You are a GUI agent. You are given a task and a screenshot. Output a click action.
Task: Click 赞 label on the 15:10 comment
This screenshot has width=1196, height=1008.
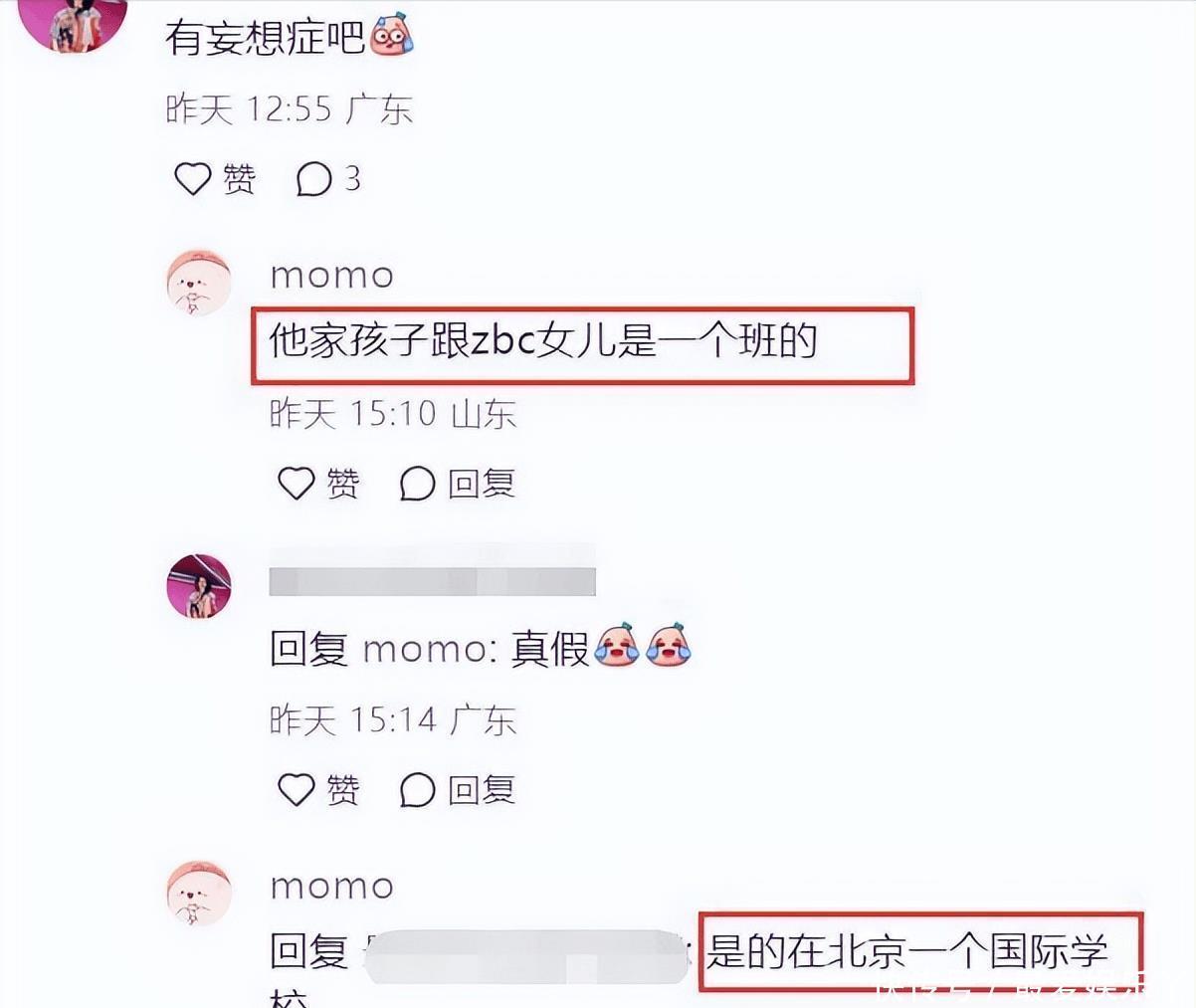point(342,485)
